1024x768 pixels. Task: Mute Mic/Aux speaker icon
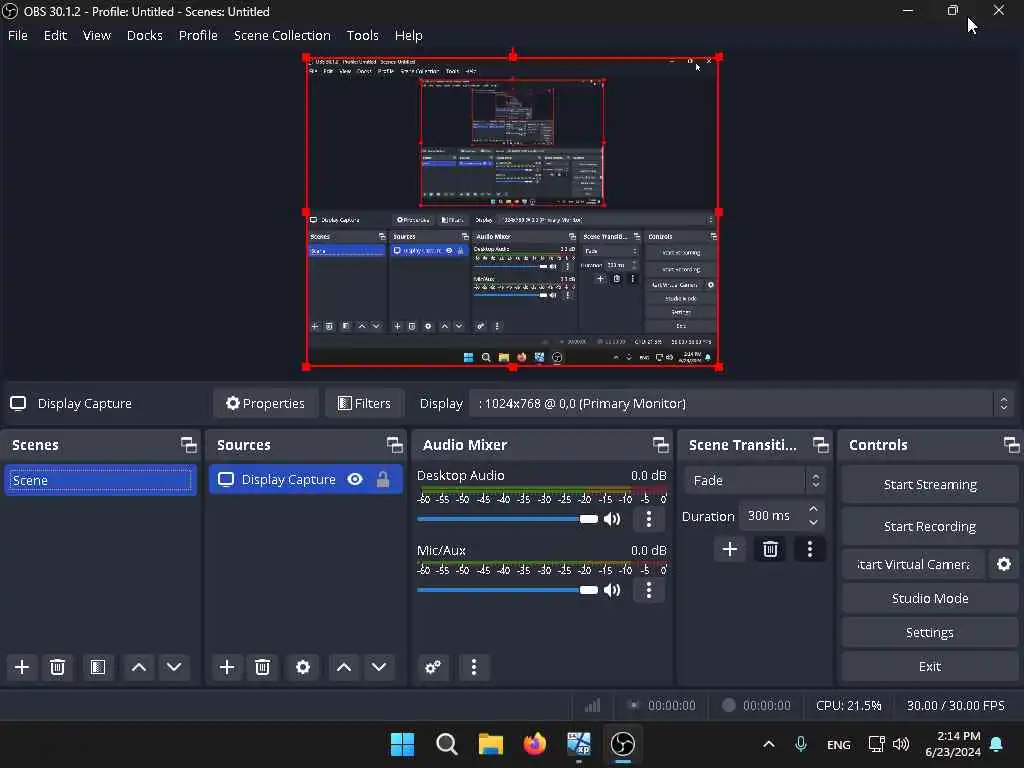612,590
